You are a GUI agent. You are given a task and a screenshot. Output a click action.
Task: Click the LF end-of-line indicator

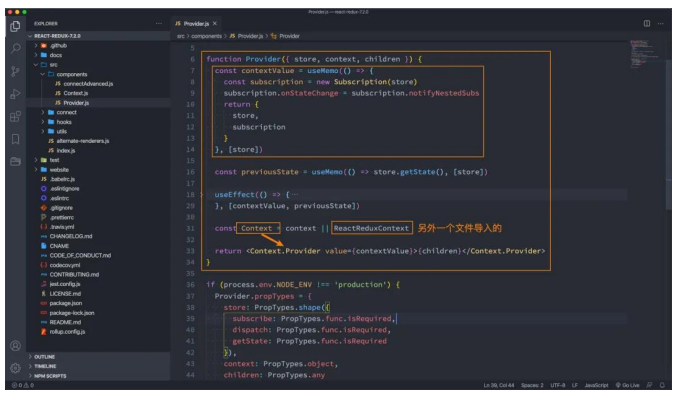coord(574,385)
